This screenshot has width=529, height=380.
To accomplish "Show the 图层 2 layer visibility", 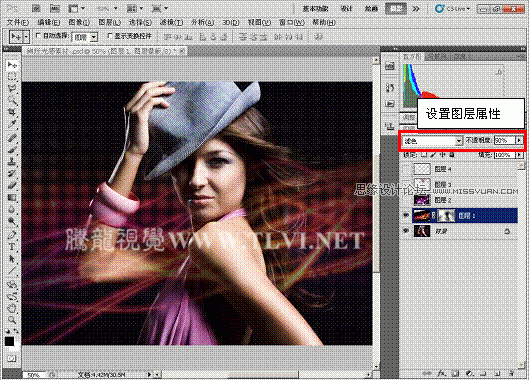I will tap(406, 200).
